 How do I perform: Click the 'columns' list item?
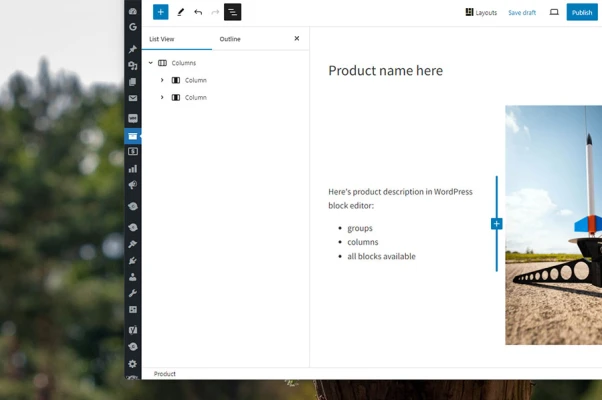point(363,242)
